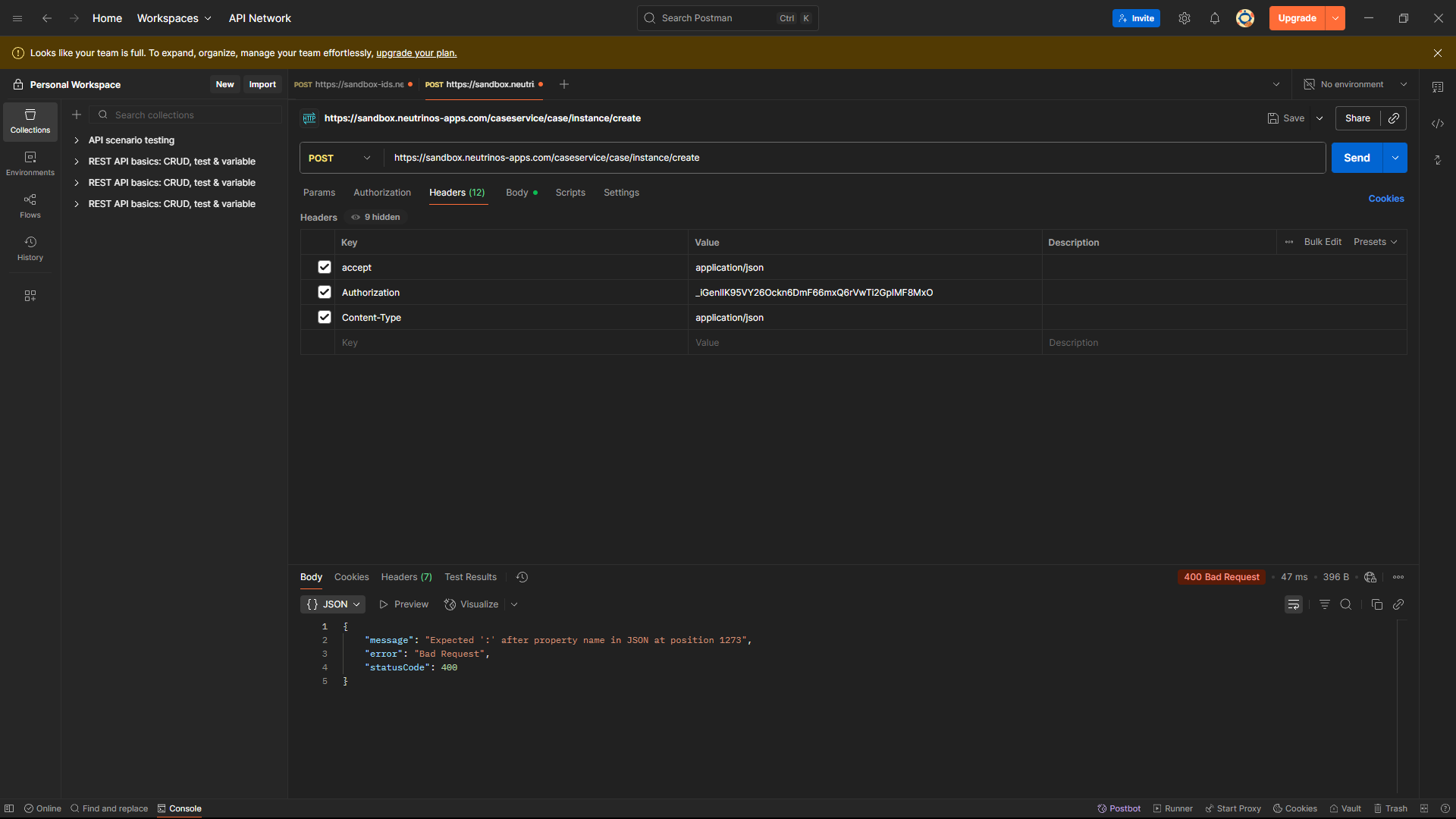This screenshot has height=819, width=1456.
Task: Go back using the back arrow
Action: 47,18
